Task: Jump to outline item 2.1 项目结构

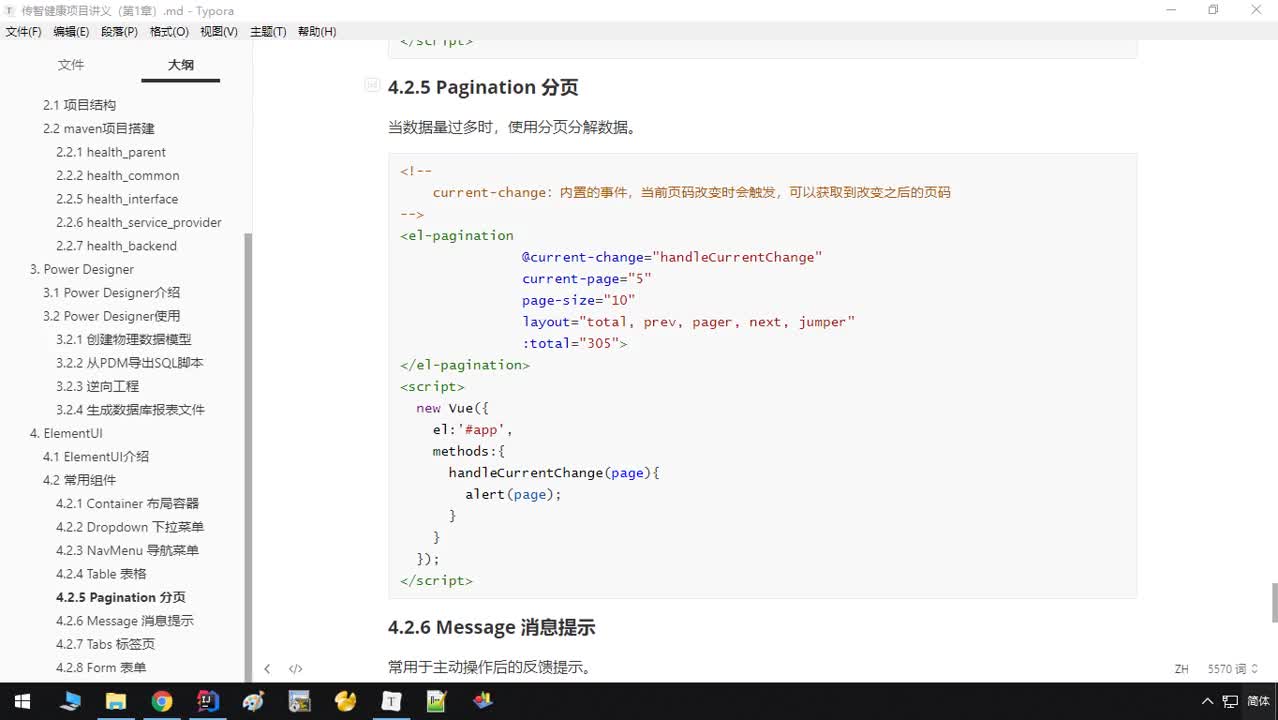Action: (80, 105)
